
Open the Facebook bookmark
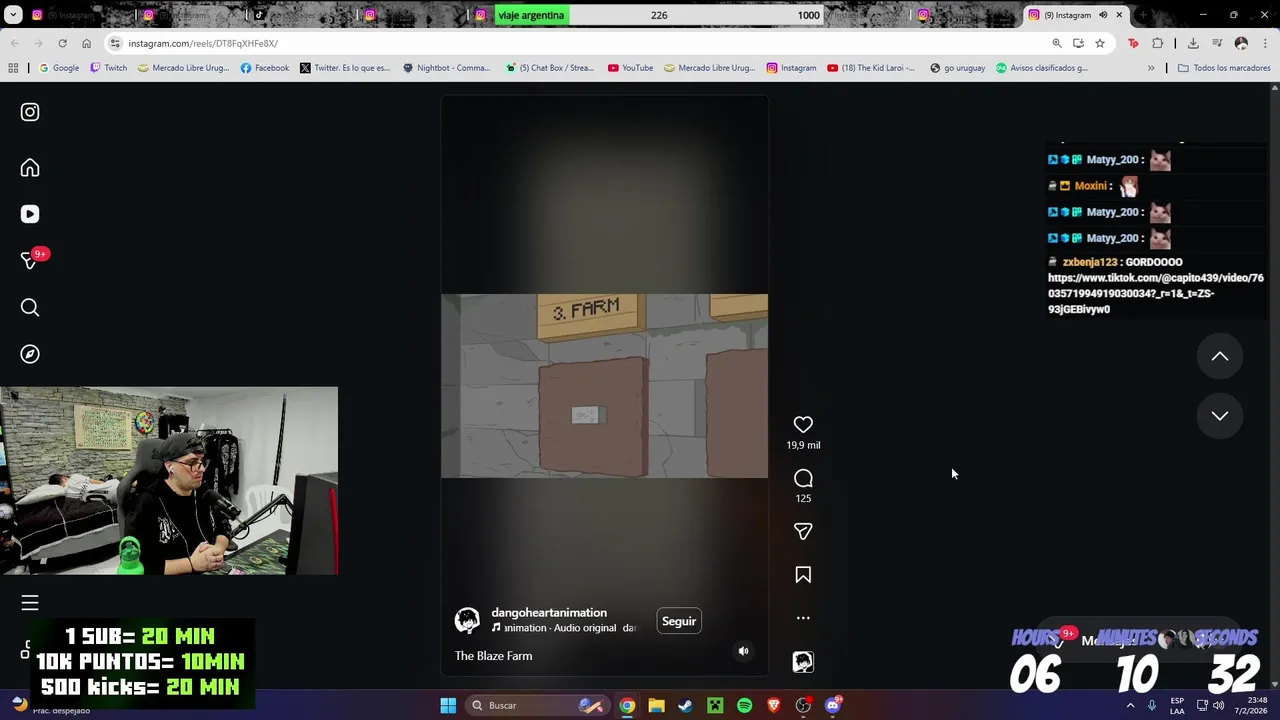coord(265,68)
